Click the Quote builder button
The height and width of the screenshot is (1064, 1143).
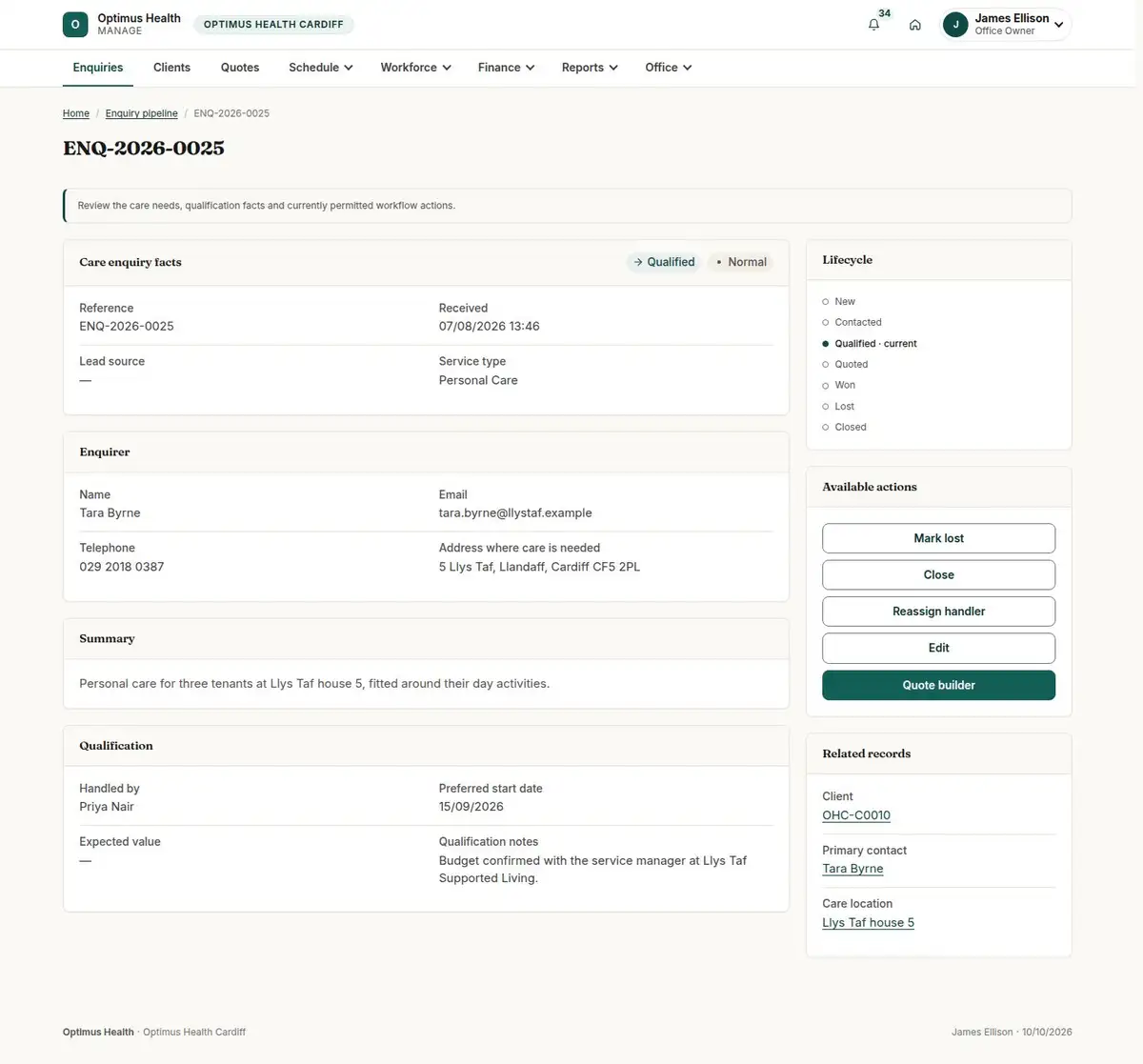pos(938,685)
